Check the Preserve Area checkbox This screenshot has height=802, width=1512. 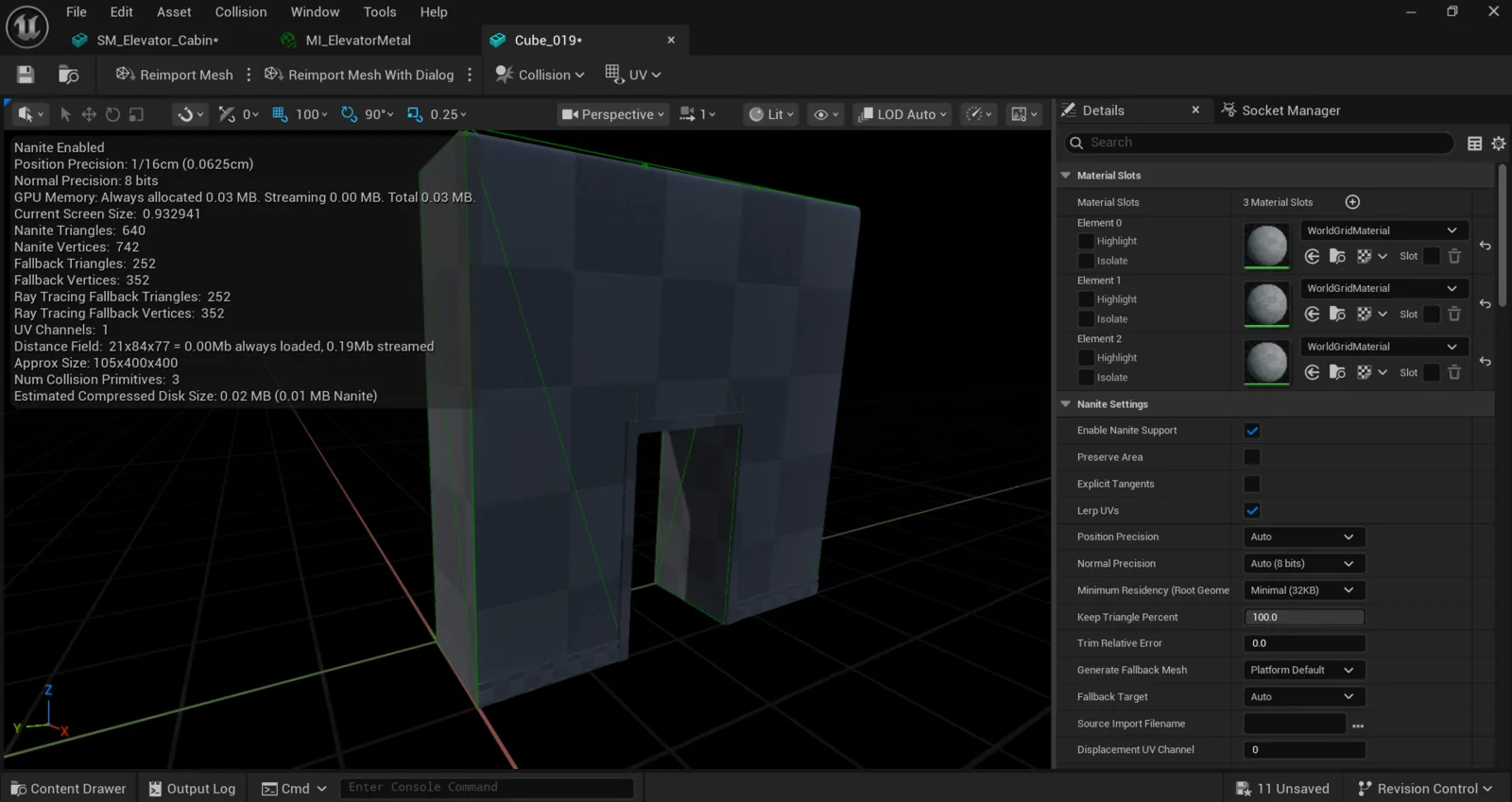1252,457
